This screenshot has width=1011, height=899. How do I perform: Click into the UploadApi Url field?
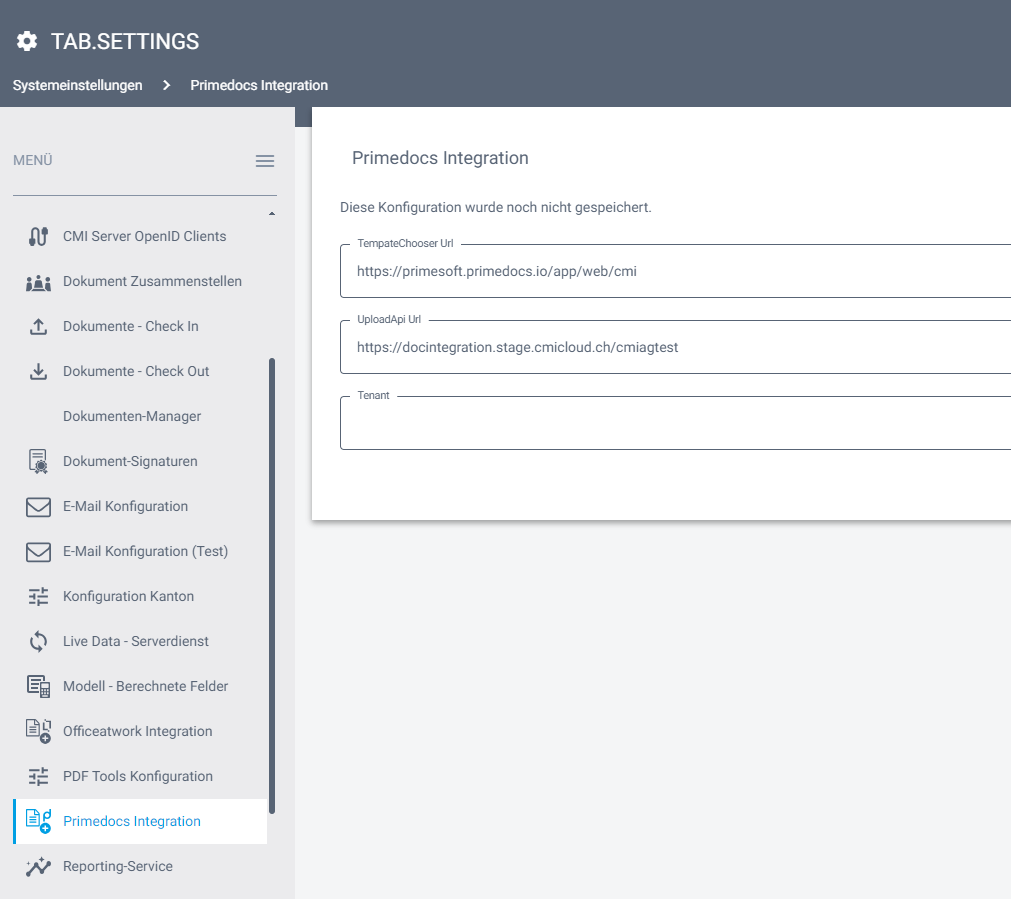point(675,347)
